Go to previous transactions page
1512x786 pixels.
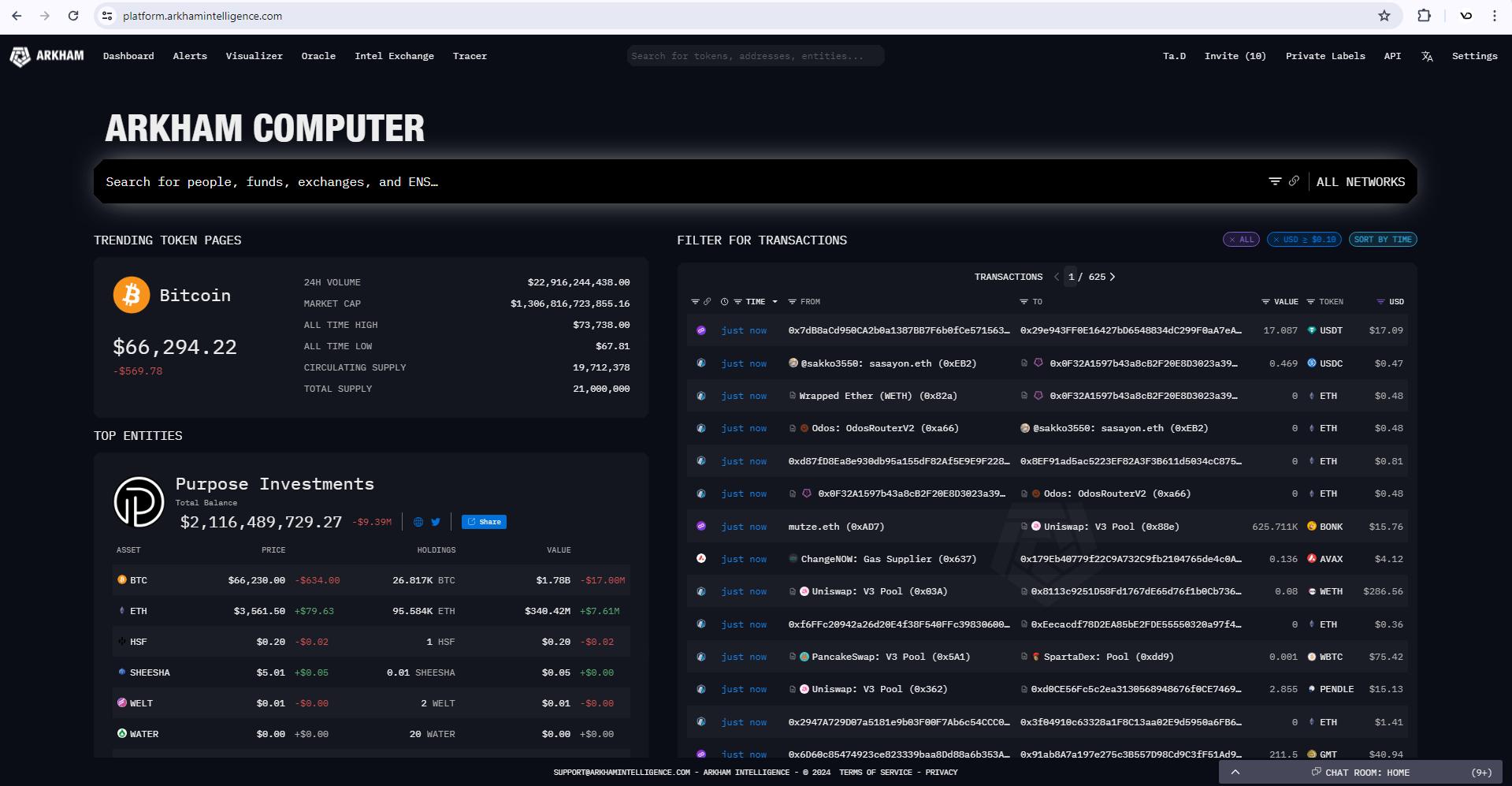tap(1057, 277)
